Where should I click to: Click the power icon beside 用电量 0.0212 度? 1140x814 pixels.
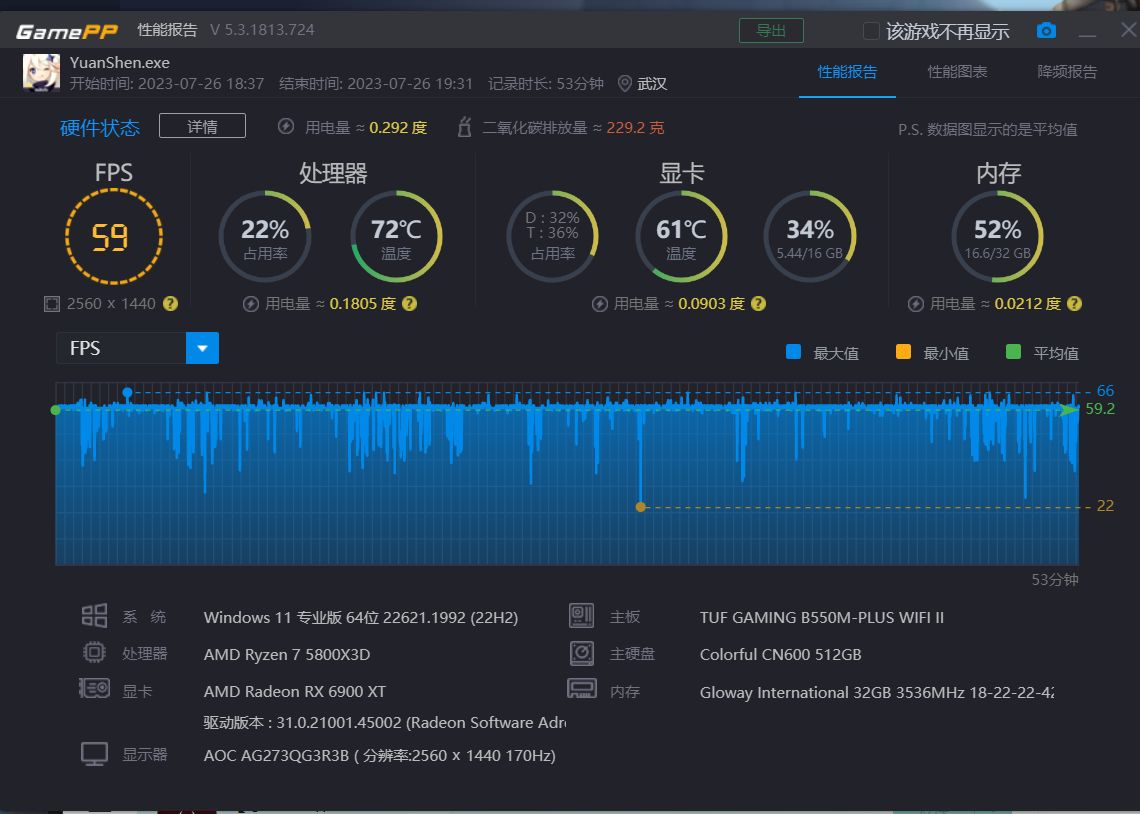click(x=915, y=304)
